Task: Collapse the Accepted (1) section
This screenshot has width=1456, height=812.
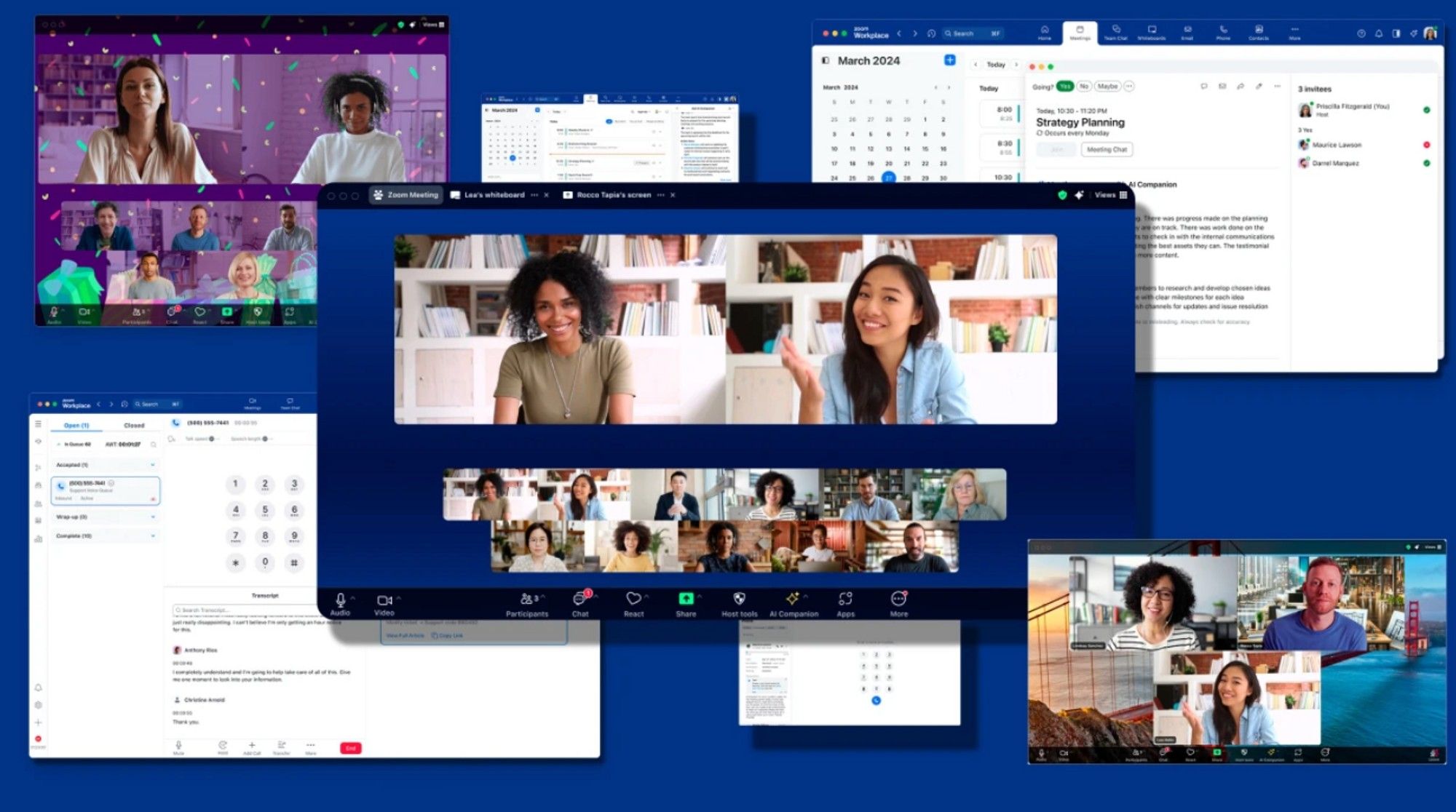Action: (x=153, y=465)
